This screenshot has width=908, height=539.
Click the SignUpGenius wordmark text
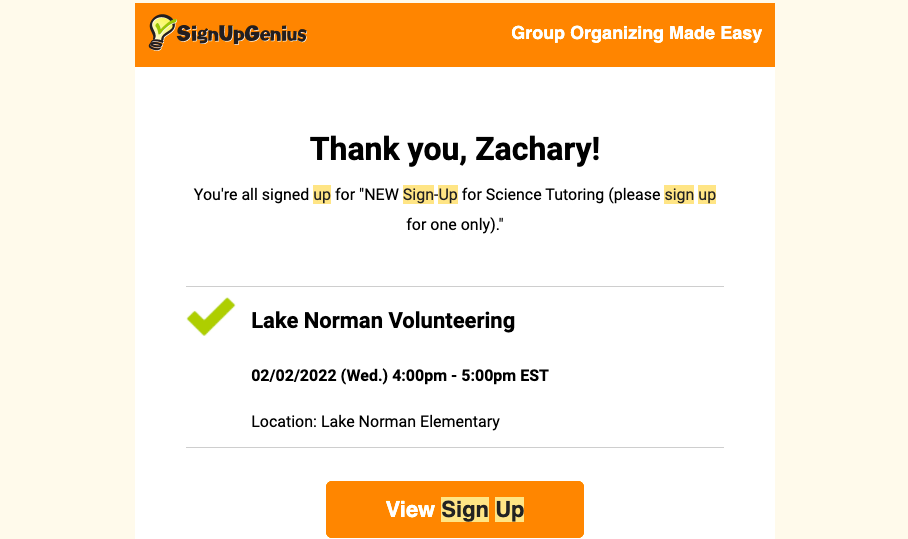coord(241,35)
